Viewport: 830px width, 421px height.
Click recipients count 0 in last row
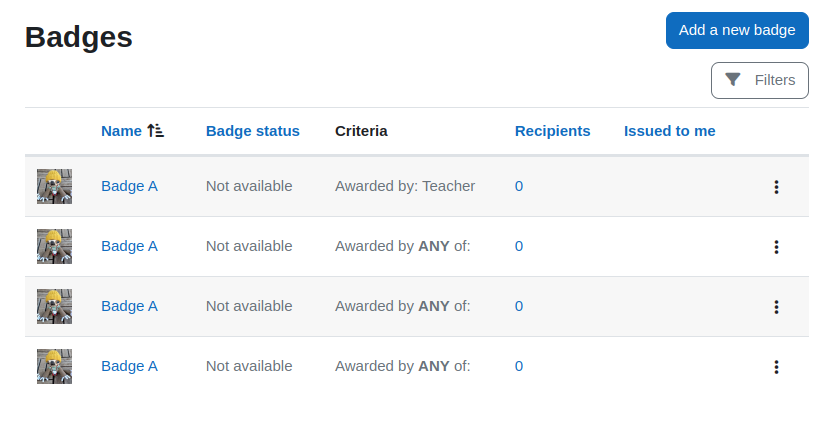[519, 366]
